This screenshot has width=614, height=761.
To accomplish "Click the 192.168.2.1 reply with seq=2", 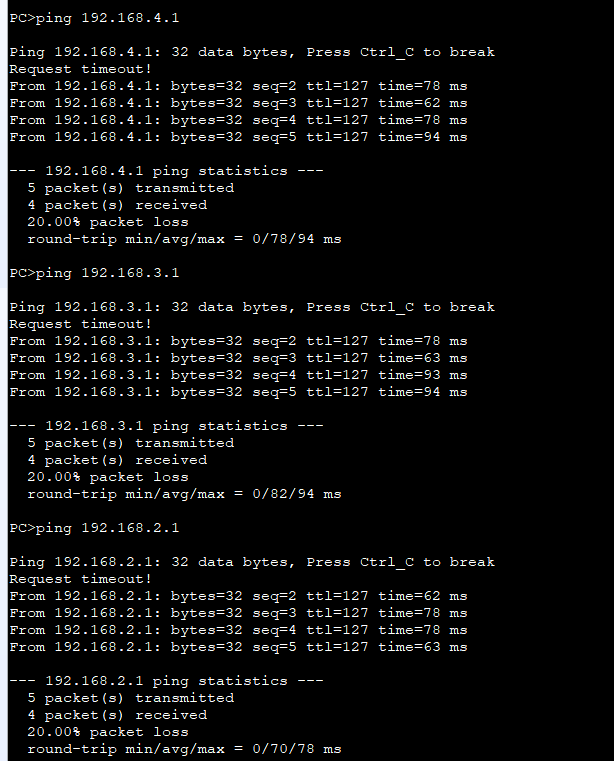I will click(238, 596).
